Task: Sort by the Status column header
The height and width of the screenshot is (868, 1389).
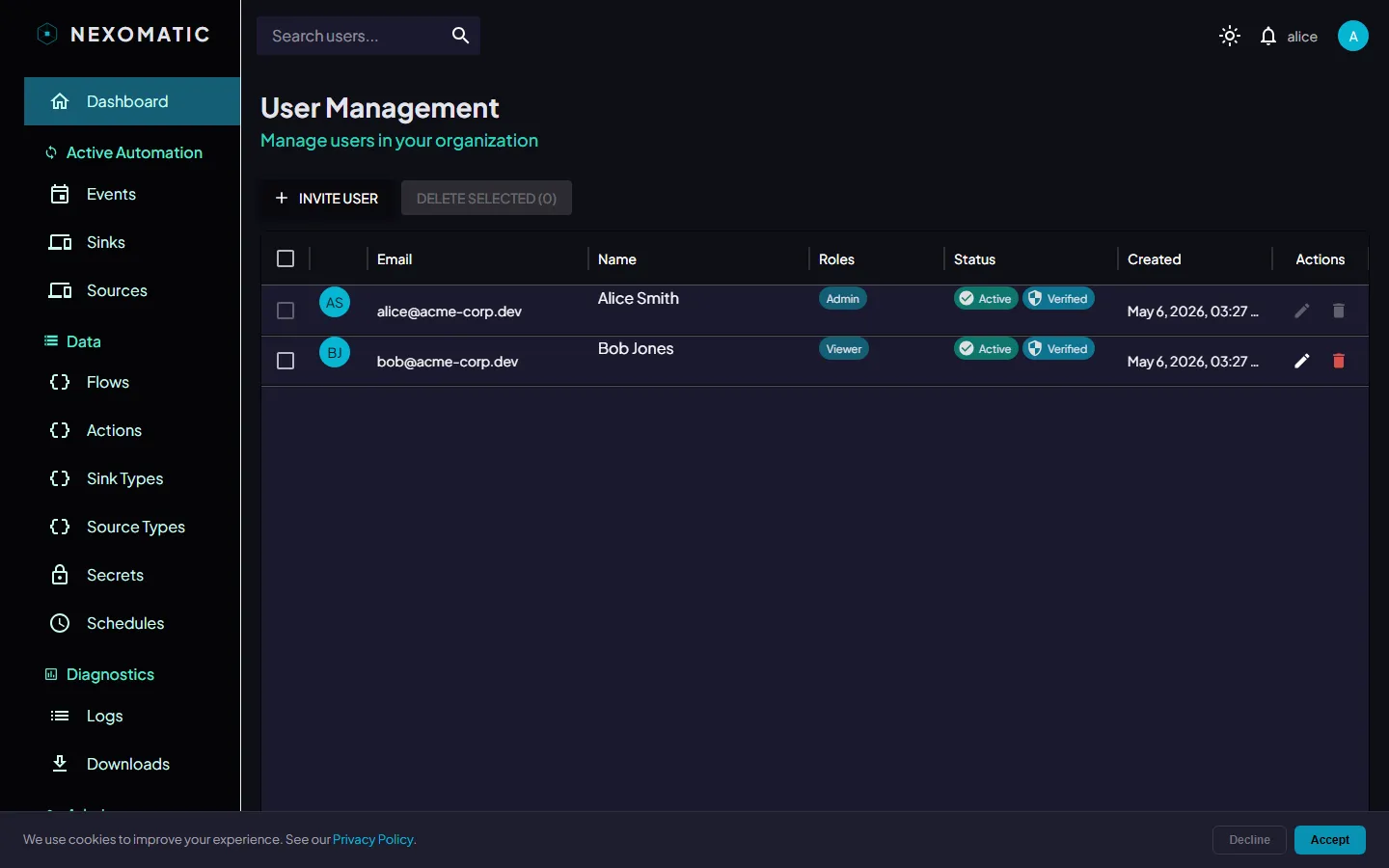Action: coord(974,259)
